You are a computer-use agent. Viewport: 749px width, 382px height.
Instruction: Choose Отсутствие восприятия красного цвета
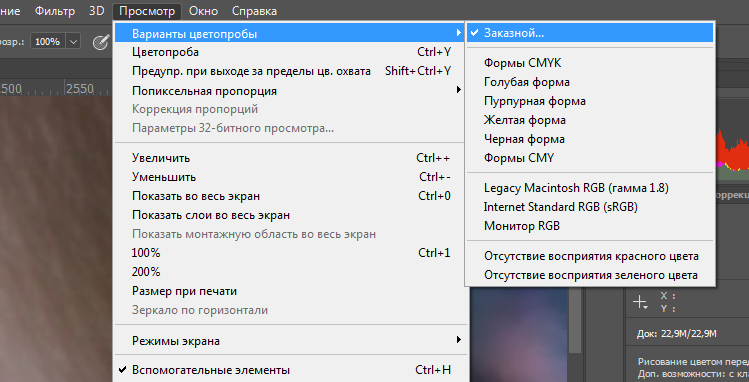pyautogui.click(x=590, y=256)
